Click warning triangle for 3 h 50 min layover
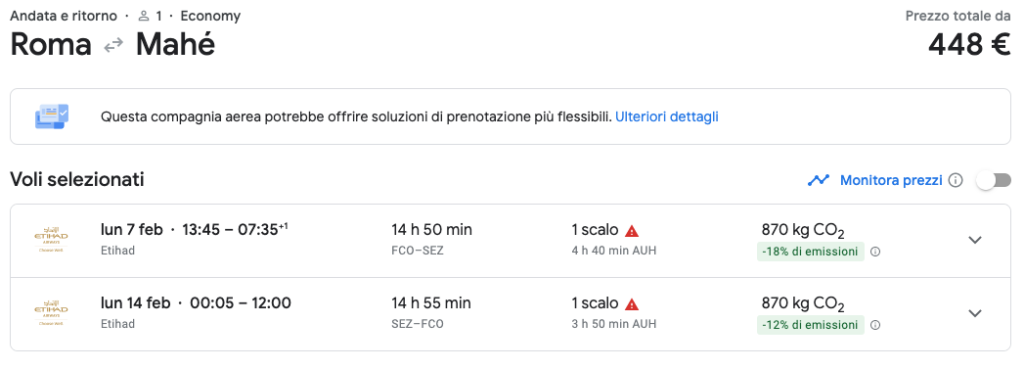This screenshot has height=369, width=1024. pyautogui.click(x=632, y=304)
